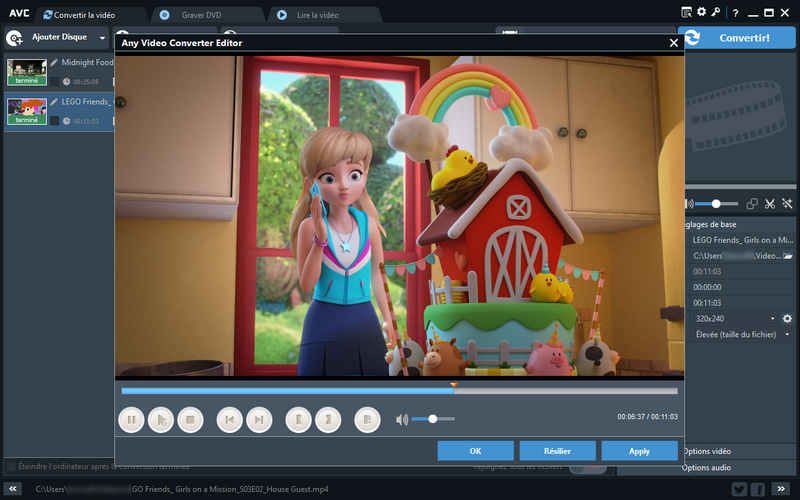The height and width of the screenshot is (500, 800).
Task: Click the playback timeline progress bar
Action: tap(399, 391)
